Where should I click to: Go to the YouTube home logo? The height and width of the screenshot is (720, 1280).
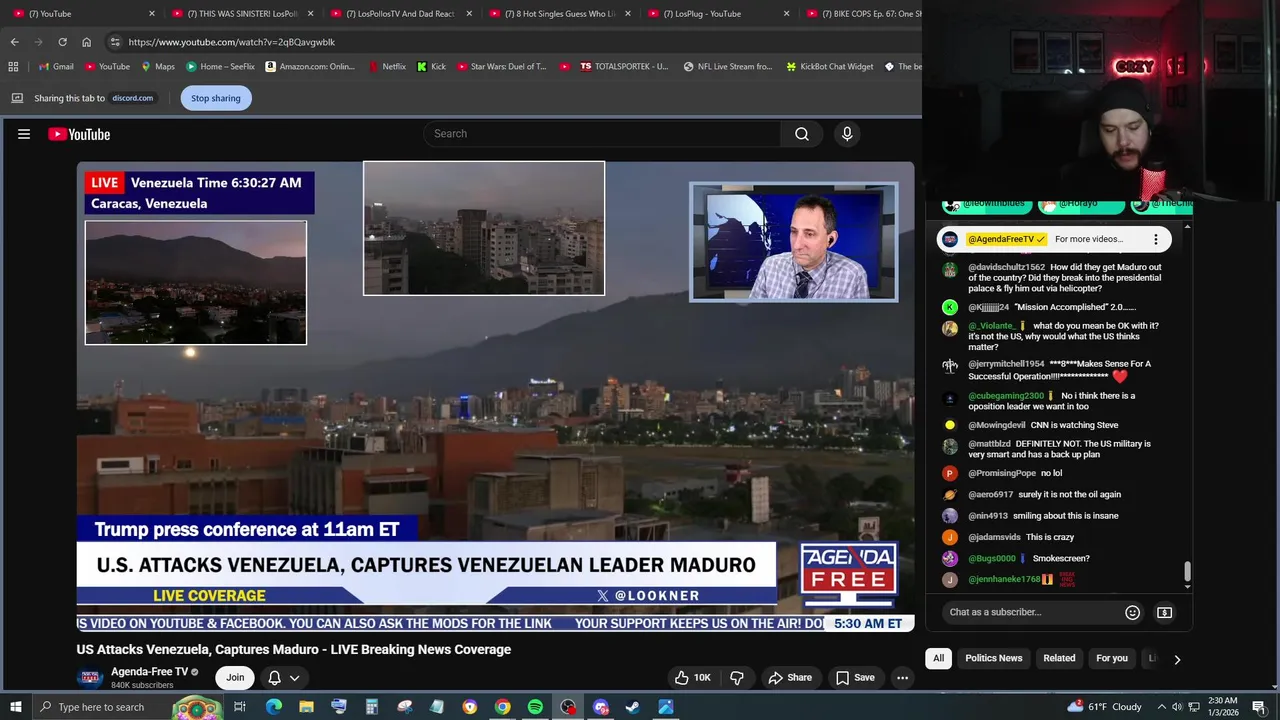pyautogui.click(x=79, y=134)
